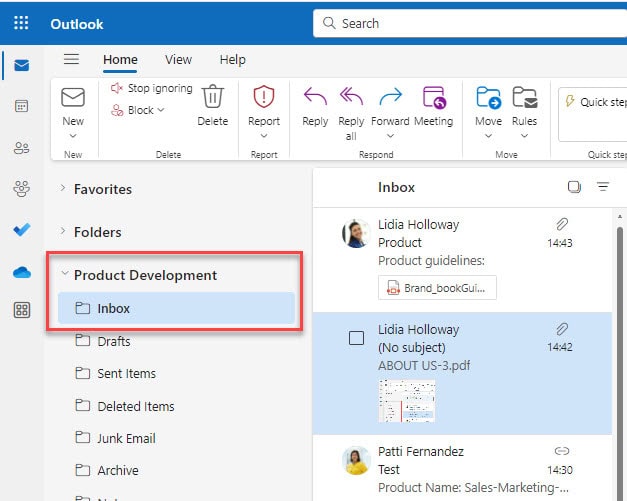Screen dimensions: 627x501
Task: Click the Move to folder icon
Action: pyautogui.click(x=488, y=97)
